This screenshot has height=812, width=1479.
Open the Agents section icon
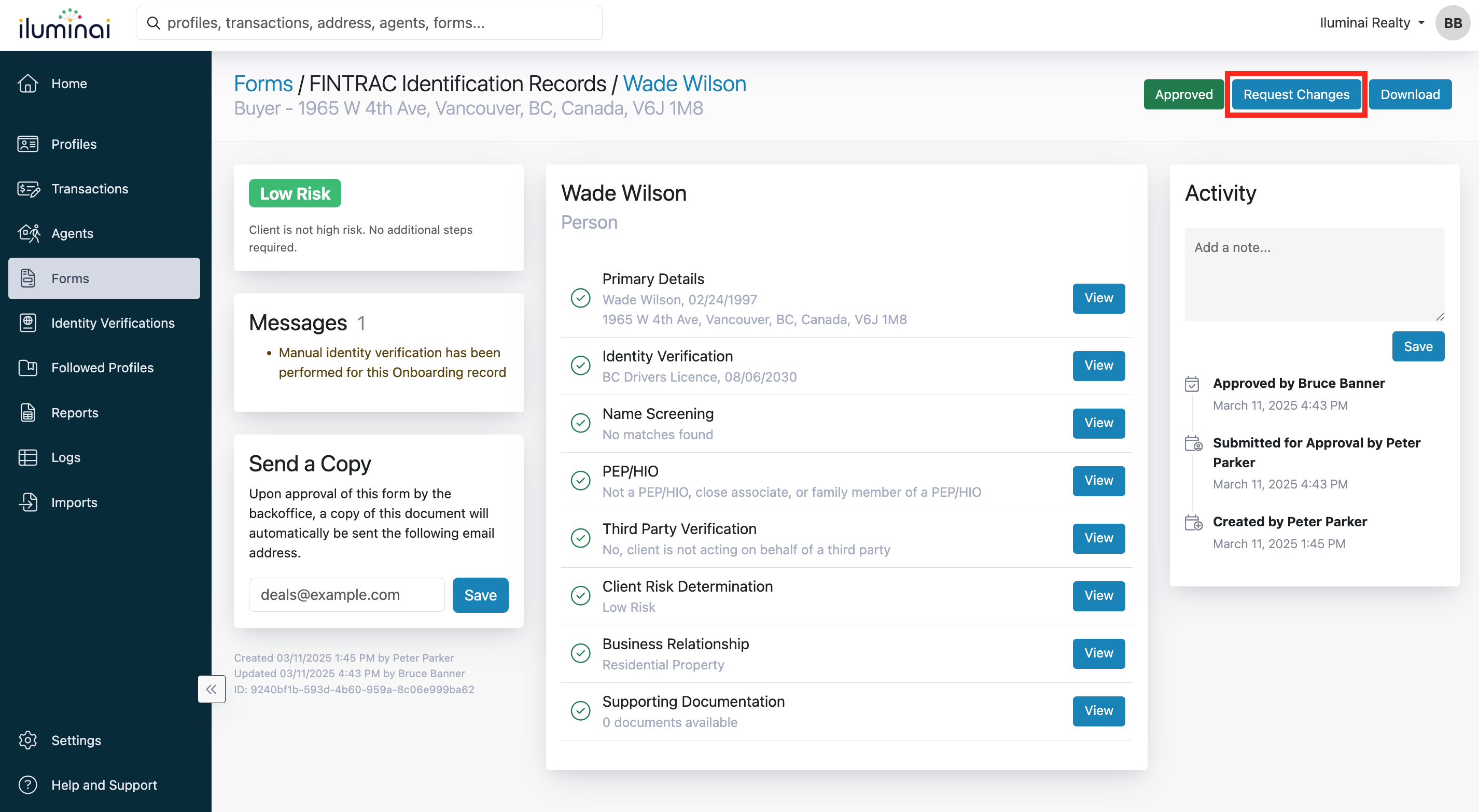(x=27, y=233)
